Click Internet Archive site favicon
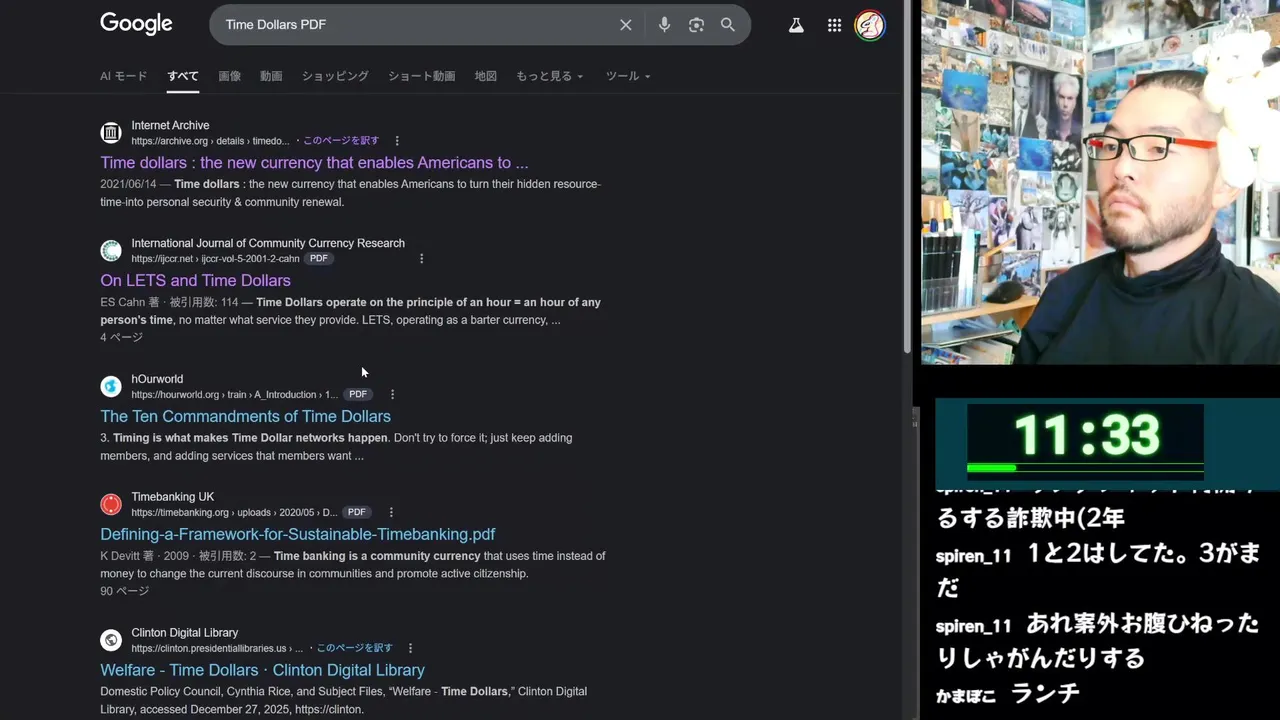This screenshot has width=1280, height=720. [111, 133]
